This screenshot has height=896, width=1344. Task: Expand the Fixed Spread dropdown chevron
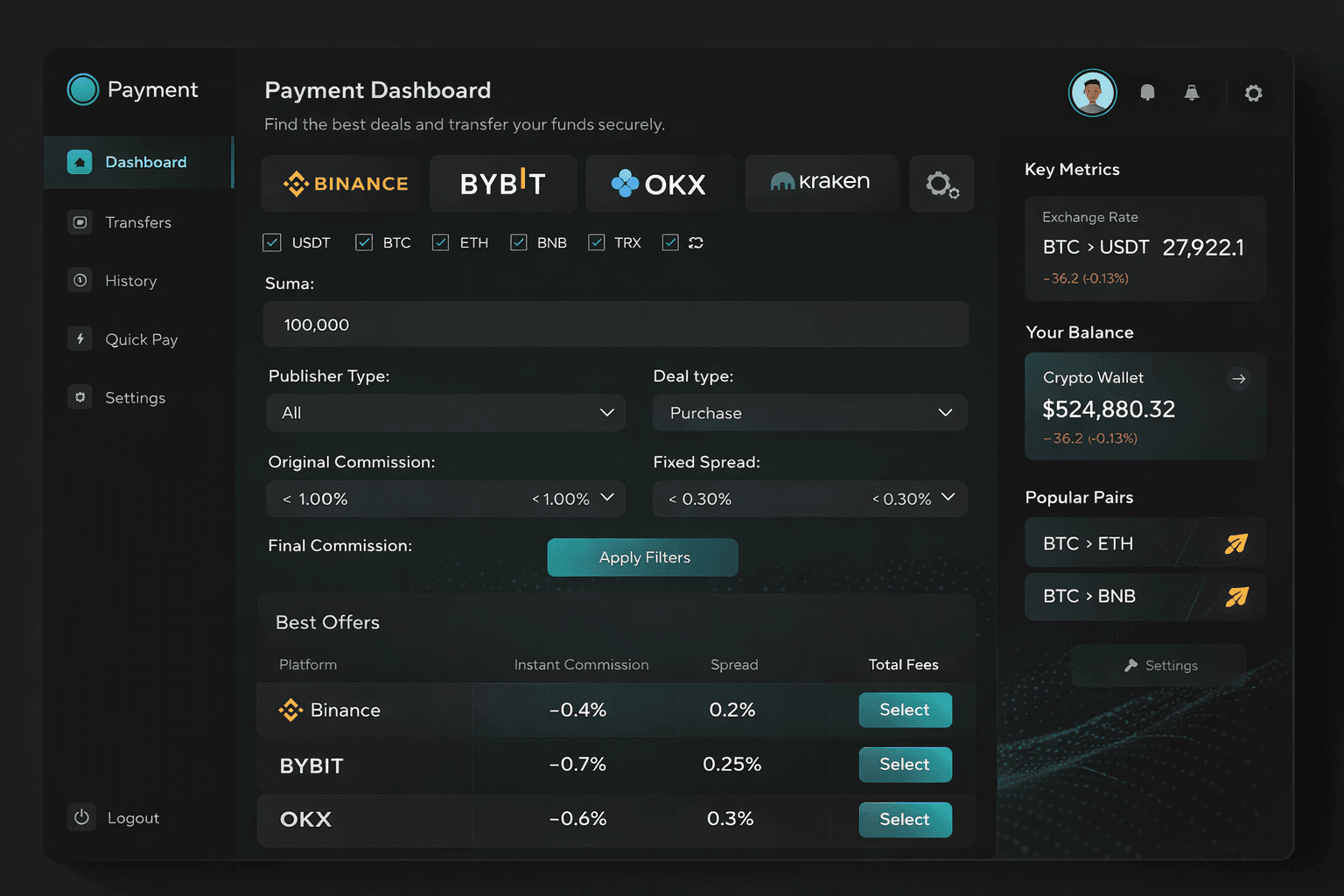948,497
